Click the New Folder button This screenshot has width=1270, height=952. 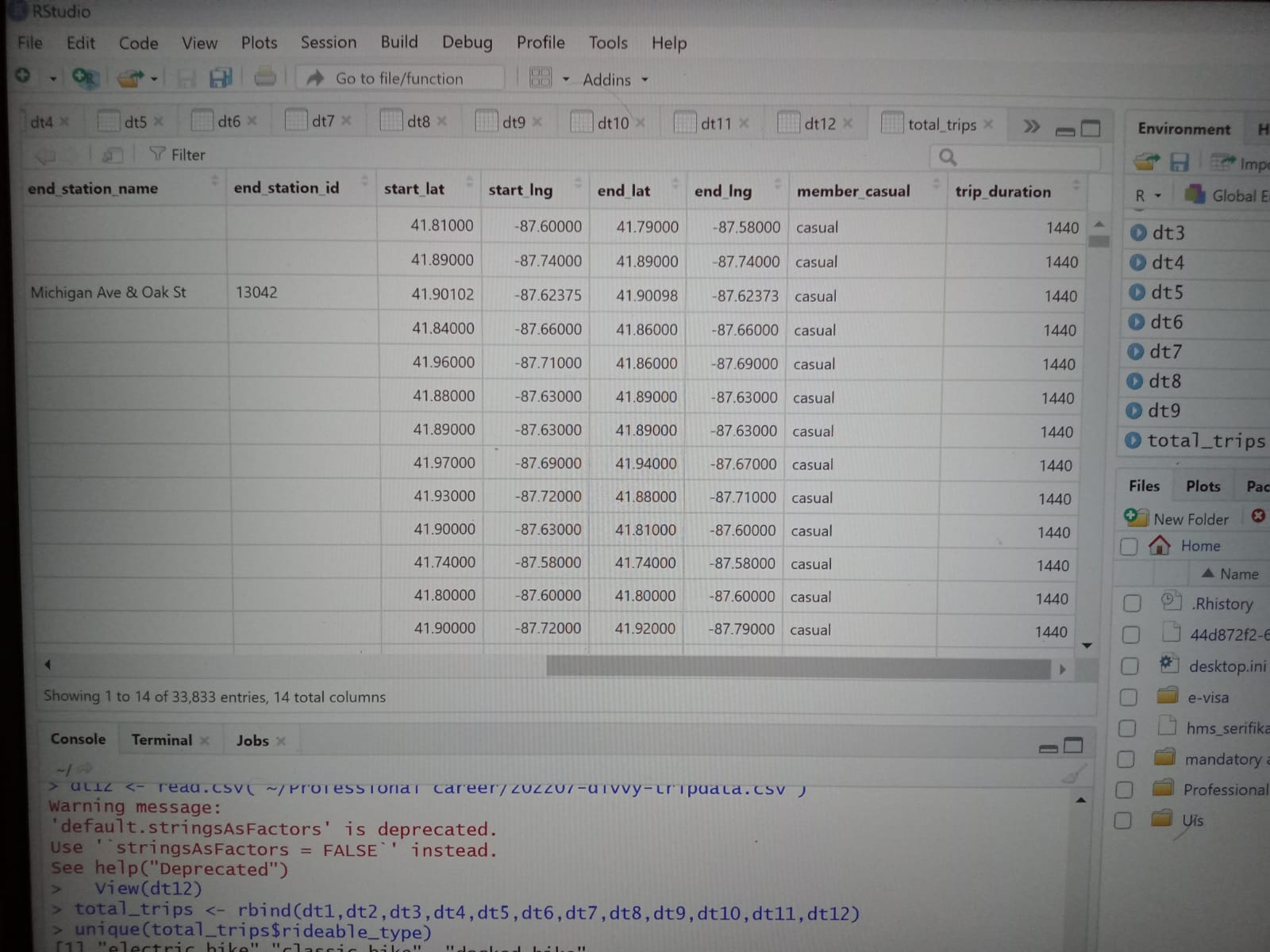(1177, 518)
